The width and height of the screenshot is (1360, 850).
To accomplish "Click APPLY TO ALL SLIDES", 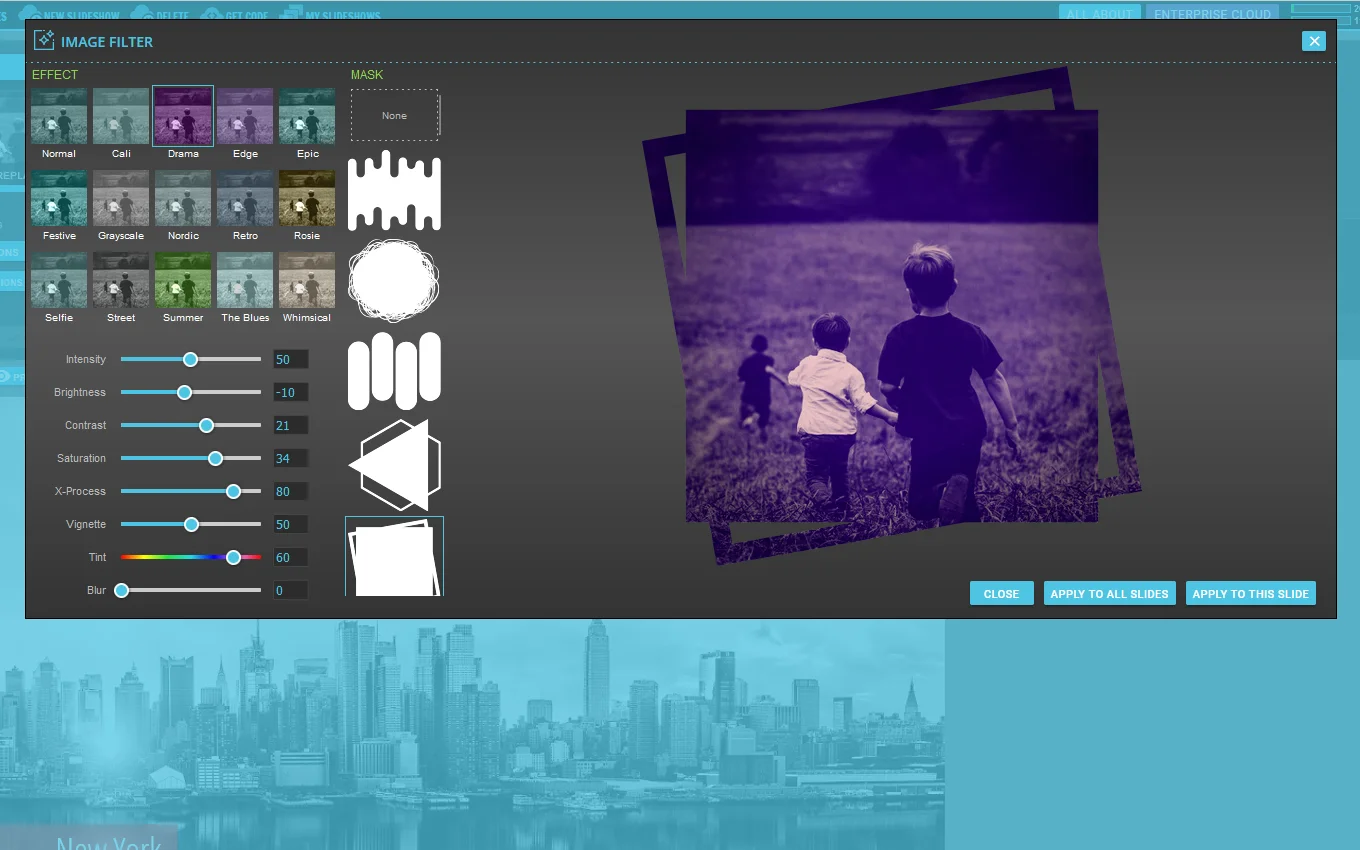I will tap(1109, 593).
